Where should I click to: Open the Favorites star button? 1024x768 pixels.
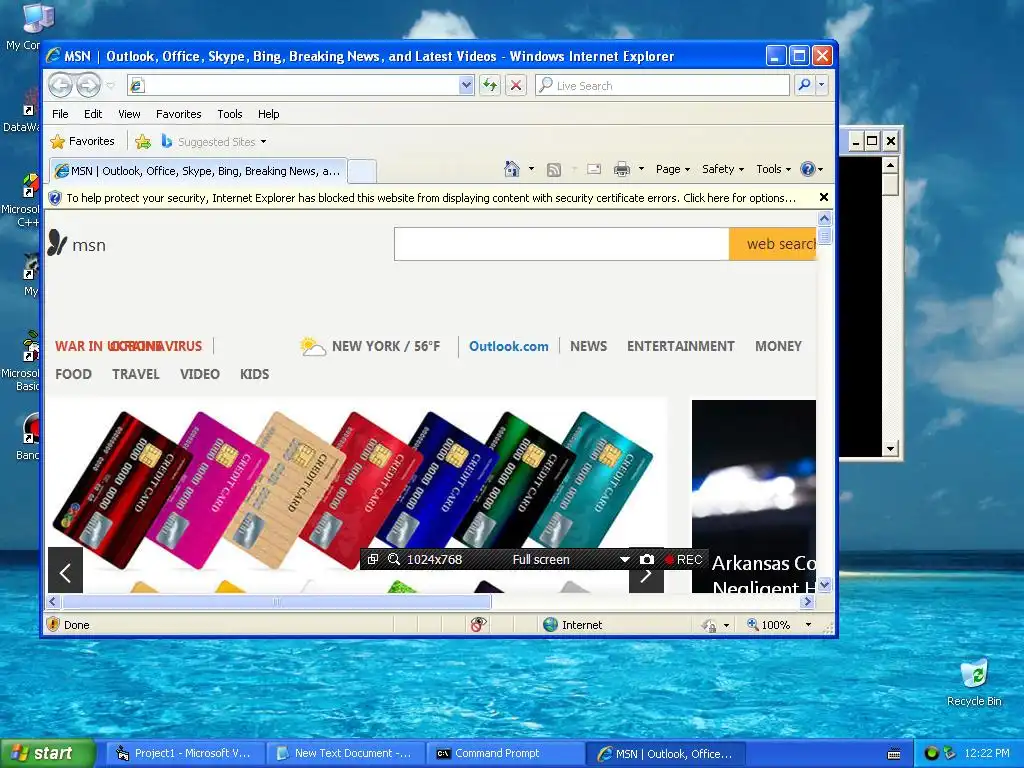[83, 141]
